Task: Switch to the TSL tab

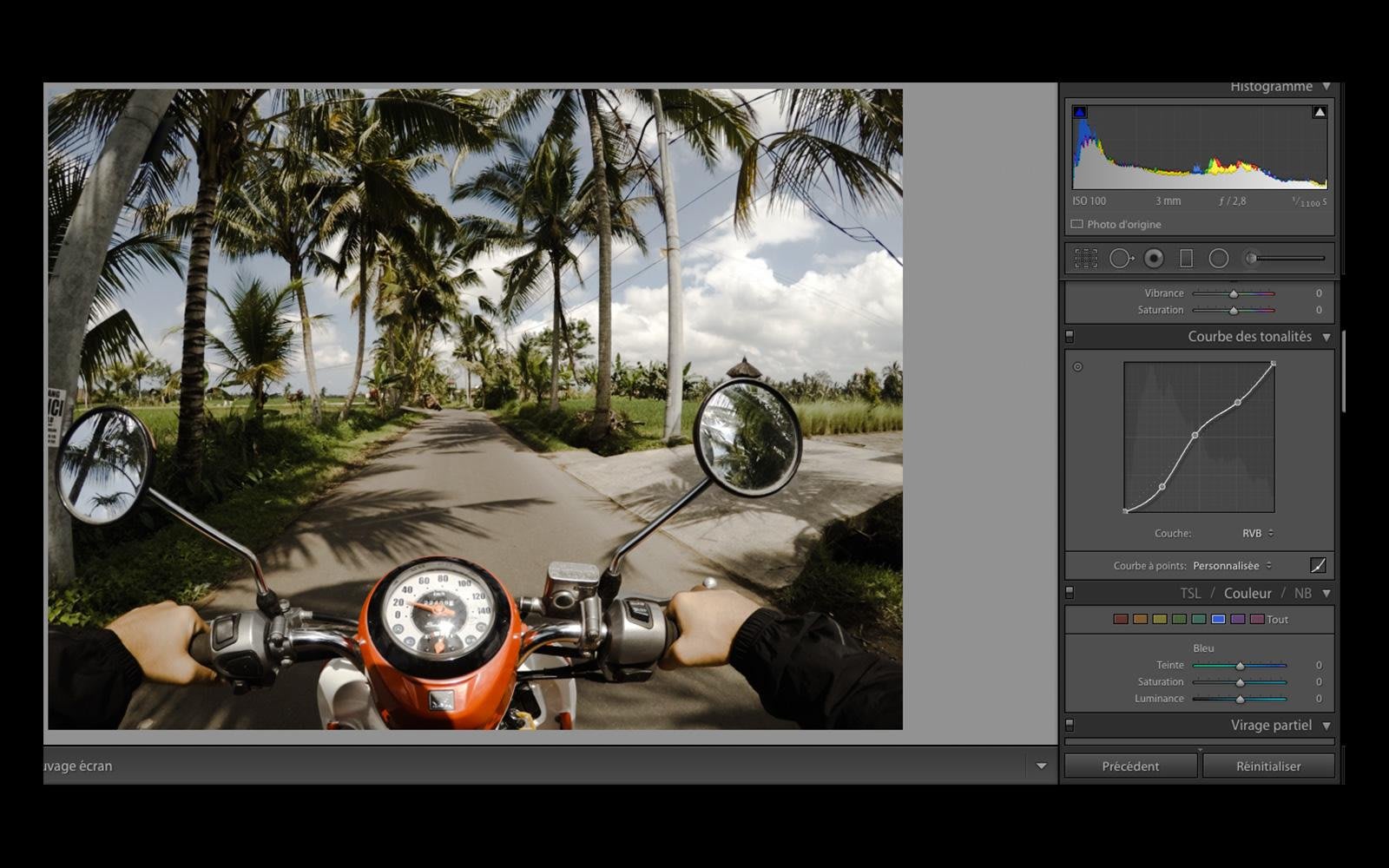Action: pos(1190,594)
